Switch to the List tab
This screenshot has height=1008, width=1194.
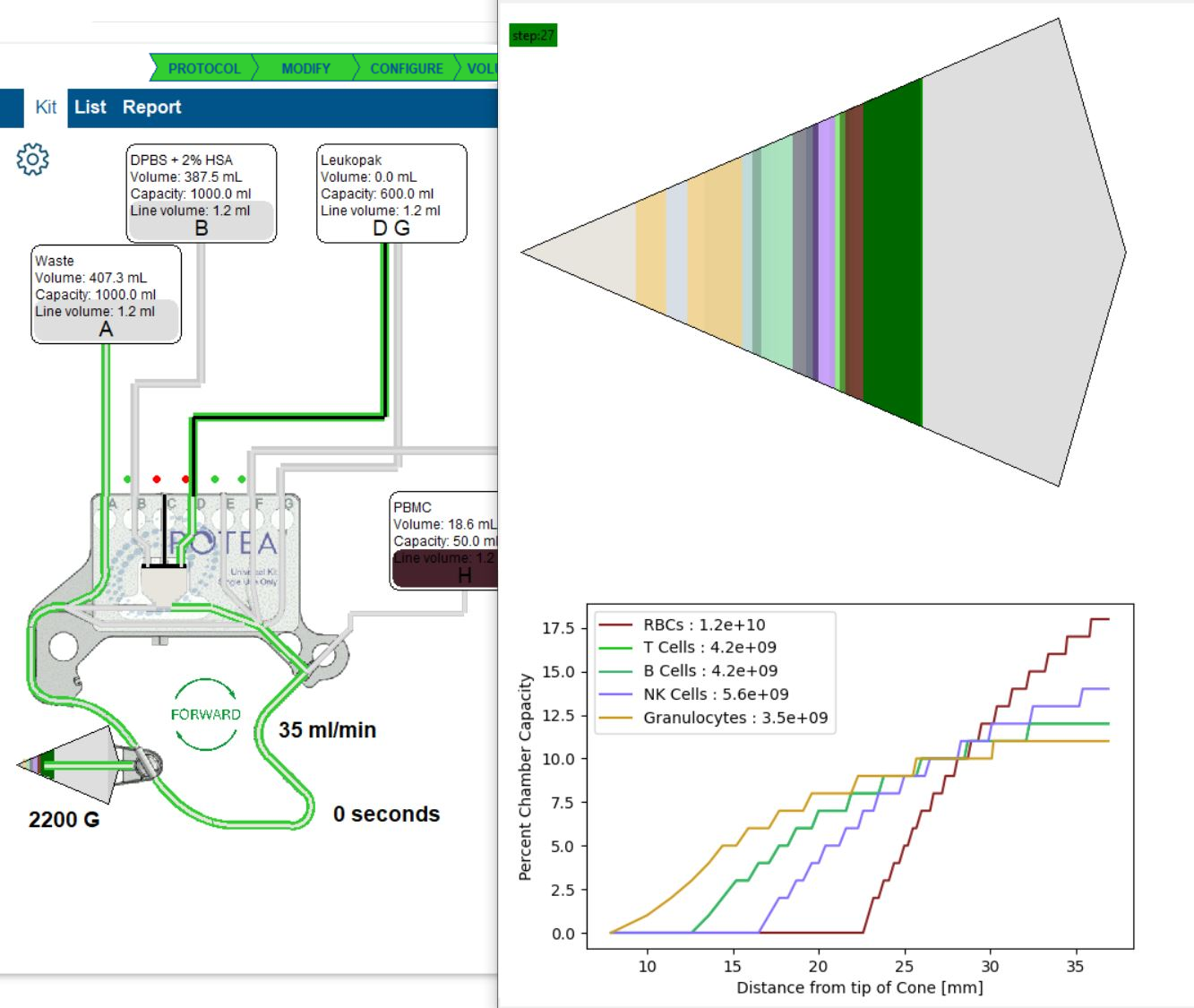[x=90, y=108]
